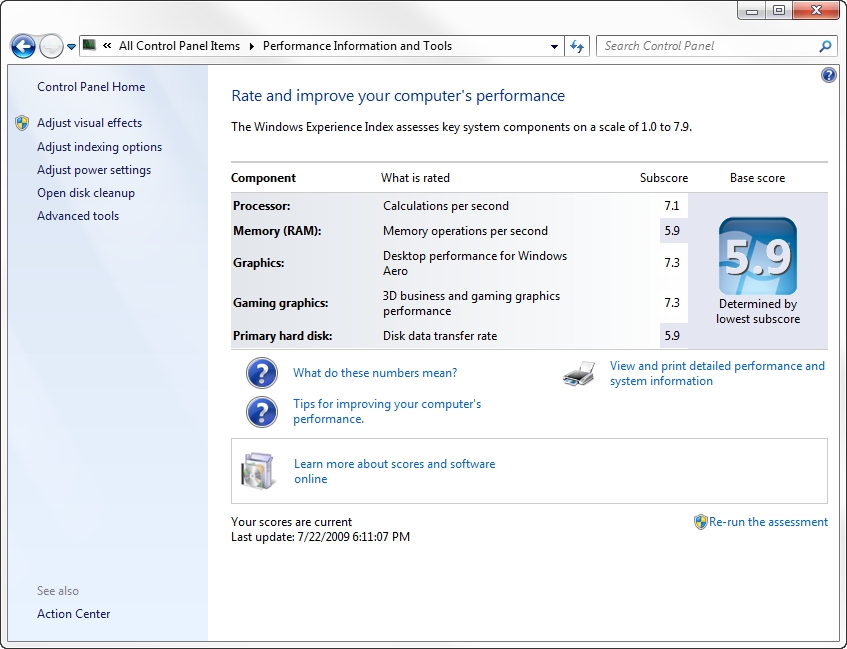
Task: Go to All Control Panel Items breadcrumb
Action: tap(179, 46)
